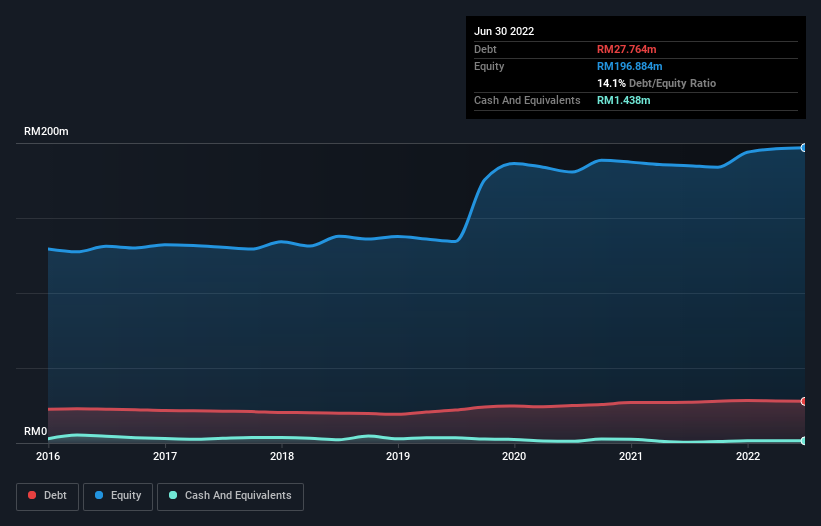Click the 2018 x-axis label
This screenshot has height=526, width=821.
282,456
